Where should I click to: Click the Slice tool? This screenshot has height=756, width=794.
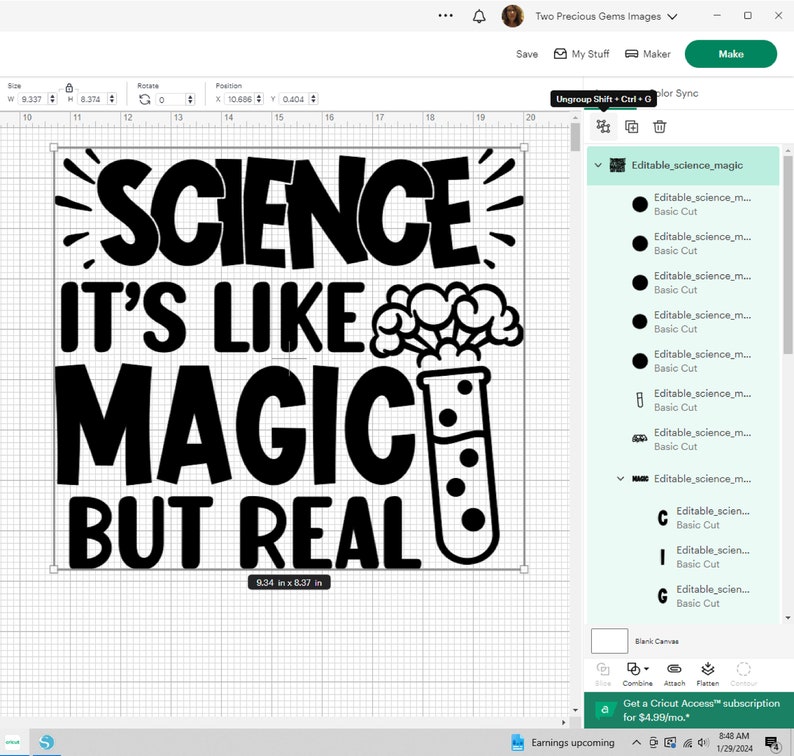603,674
